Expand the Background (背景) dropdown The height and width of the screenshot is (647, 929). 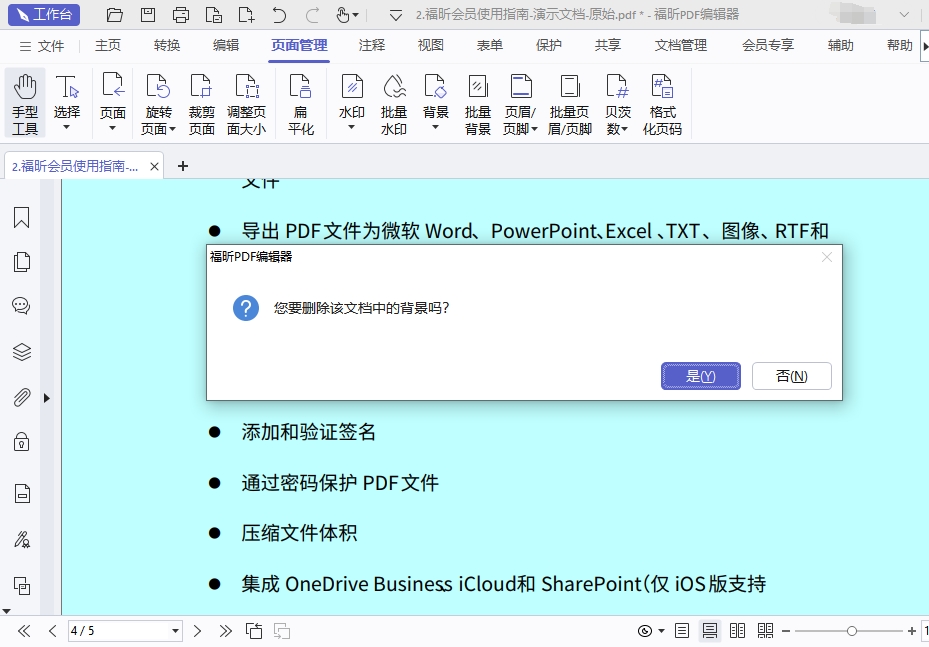(x=435, y=127)
